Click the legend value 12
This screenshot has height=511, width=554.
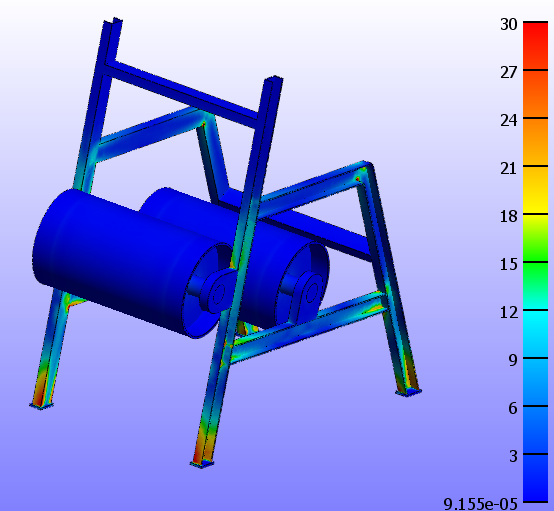tap(508, 312)
